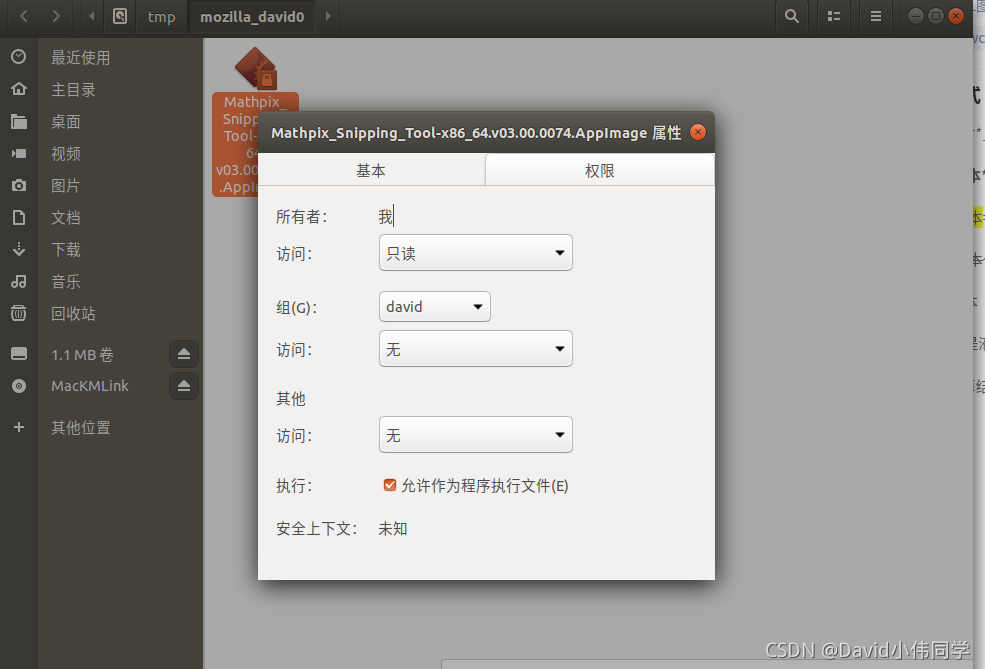
Task: Click the root disk icon in path bar
Action: click(120, 16)
